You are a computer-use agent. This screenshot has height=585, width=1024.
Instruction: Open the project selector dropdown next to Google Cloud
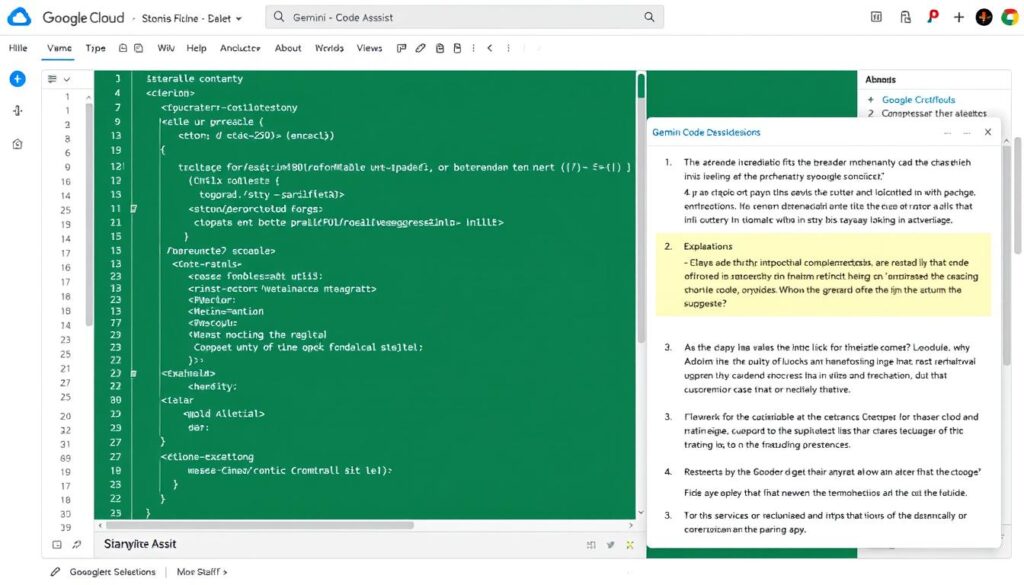191,18
